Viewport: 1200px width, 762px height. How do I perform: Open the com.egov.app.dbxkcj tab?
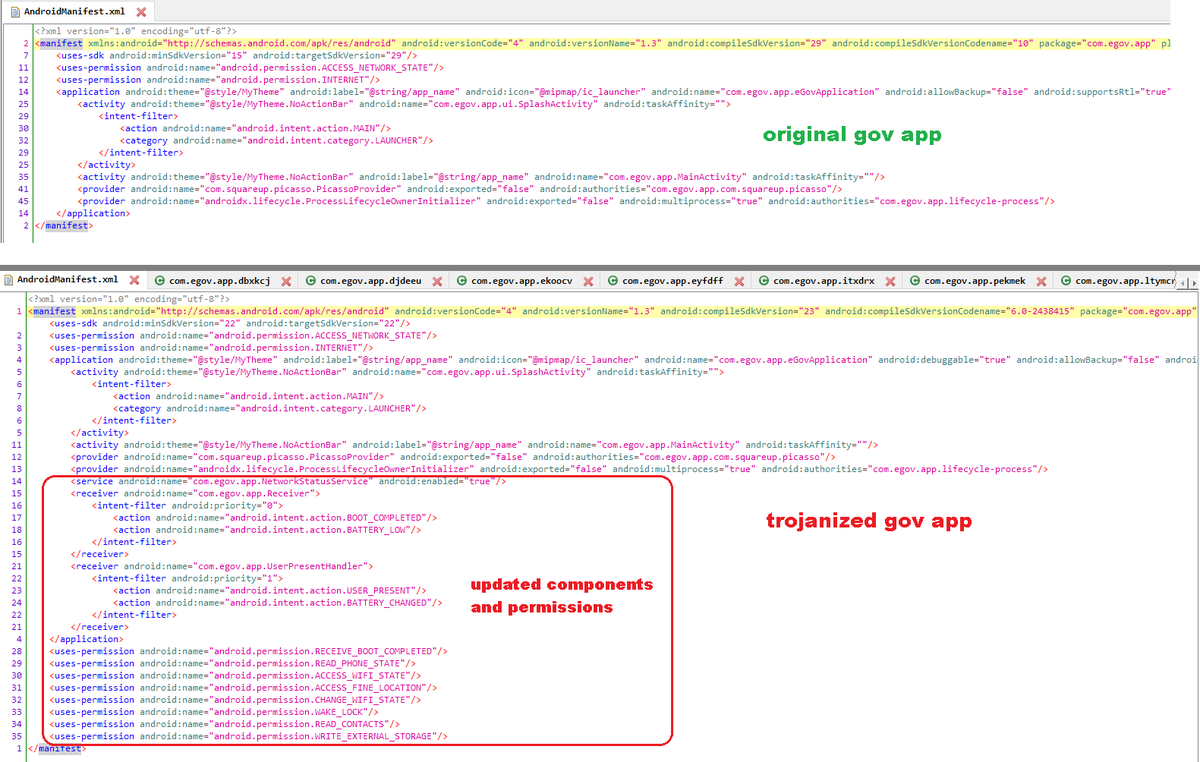coord(220,281)
